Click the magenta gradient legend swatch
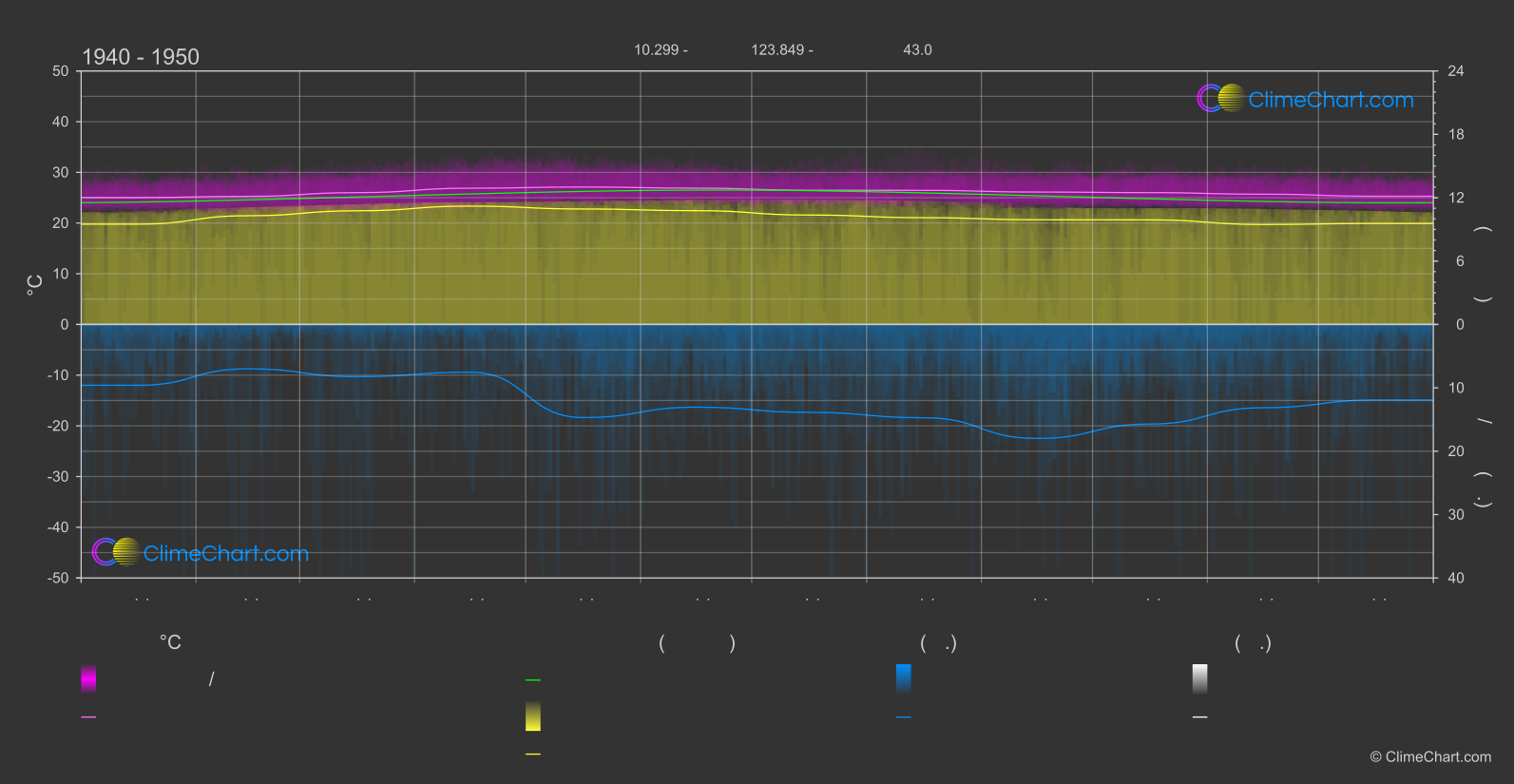Viewport: 1514px width, 784px height. 88,679
